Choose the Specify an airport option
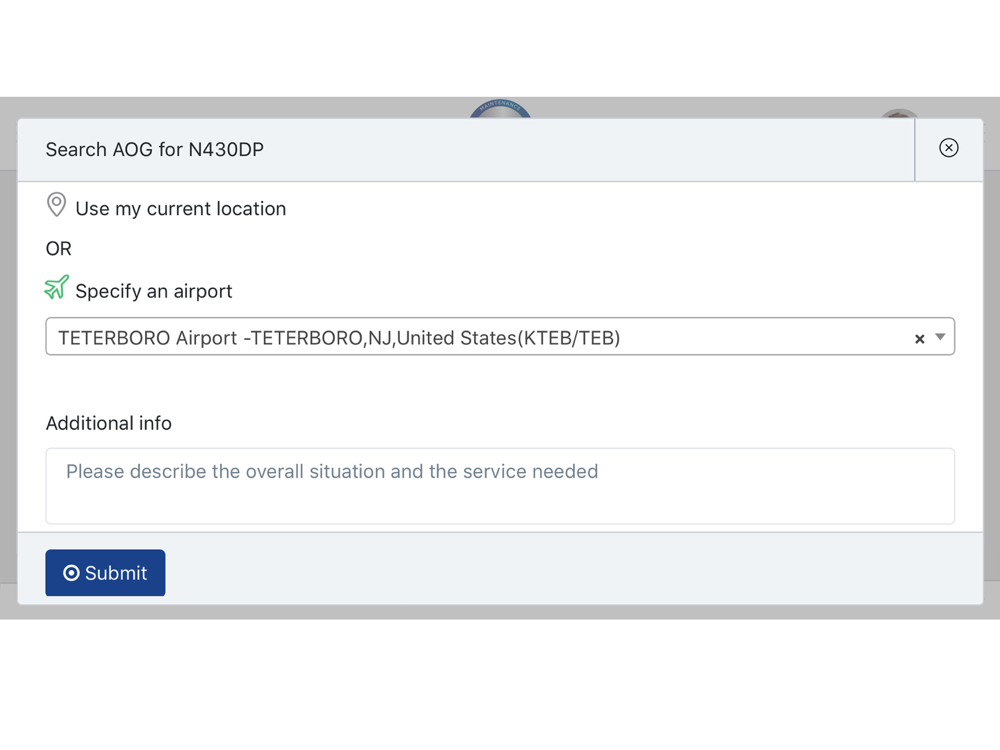 point(154,291)
